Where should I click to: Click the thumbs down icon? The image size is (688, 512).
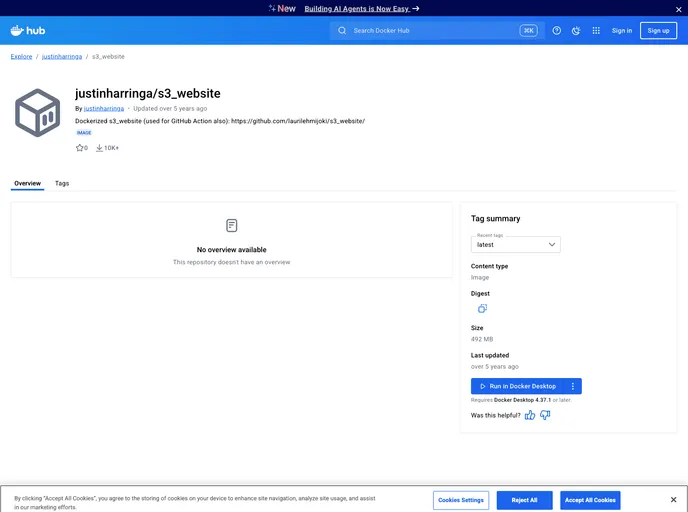[x=545, y=415]
